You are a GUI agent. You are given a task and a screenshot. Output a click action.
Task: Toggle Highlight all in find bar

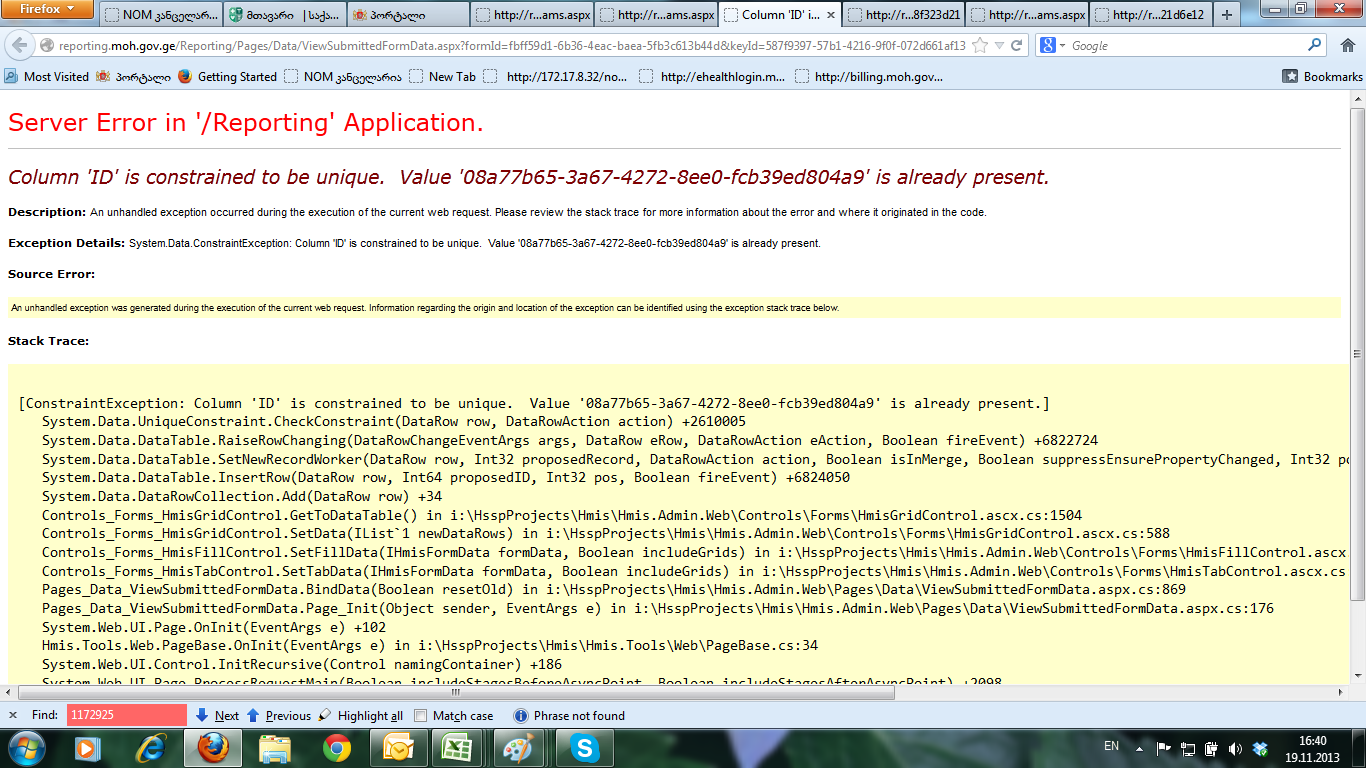point(361,716)
